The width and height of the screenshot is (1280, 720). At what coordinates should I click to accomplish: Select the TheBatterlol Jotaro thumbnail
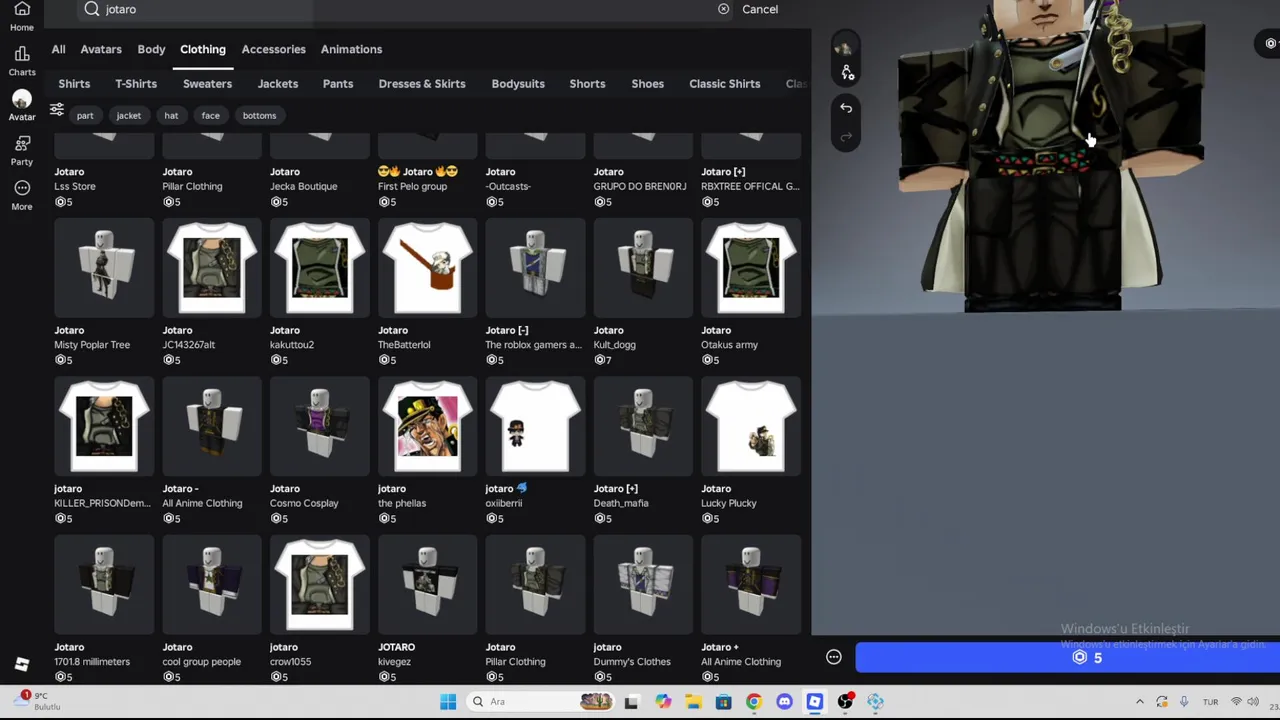428,268
